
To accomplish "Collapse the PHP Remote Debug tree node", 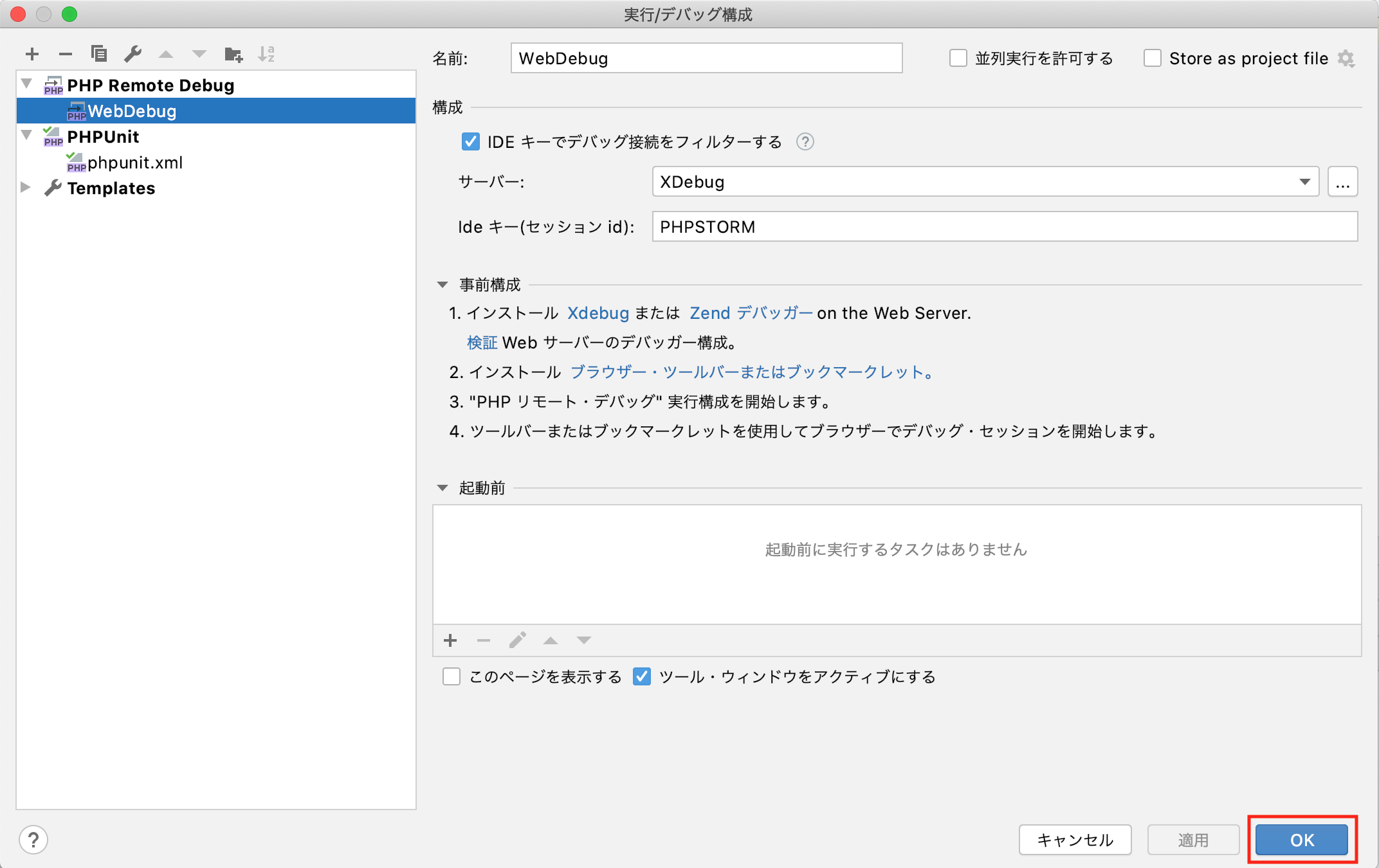I will (x=27, y=84).
